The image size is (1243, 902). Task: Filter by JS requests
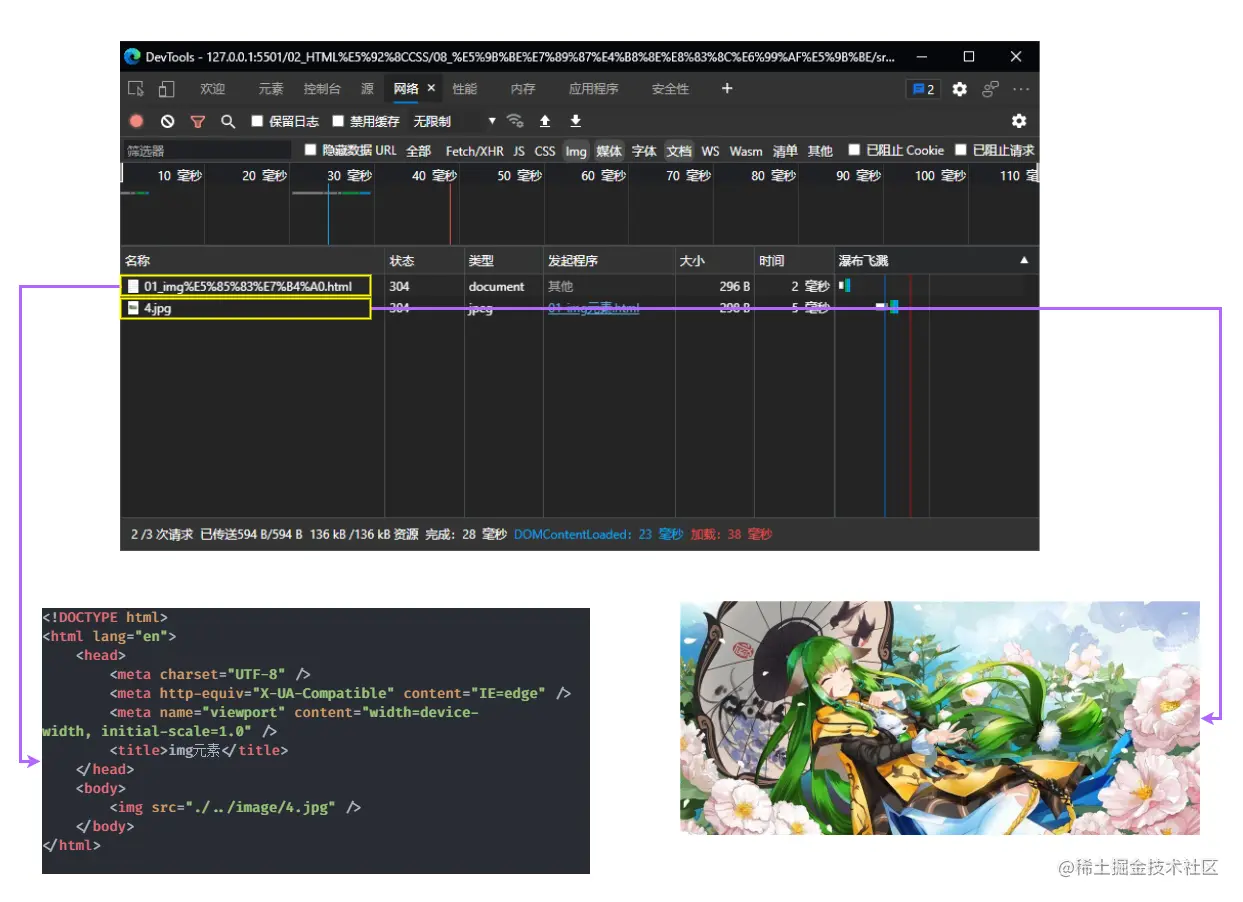pos(519,151)
